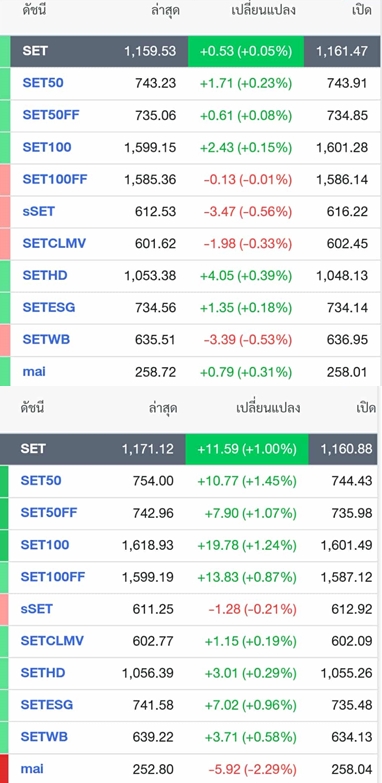Select SET100 link with last value 1,599.15
This screenshot has width=382, height=783.
point(47,147)
